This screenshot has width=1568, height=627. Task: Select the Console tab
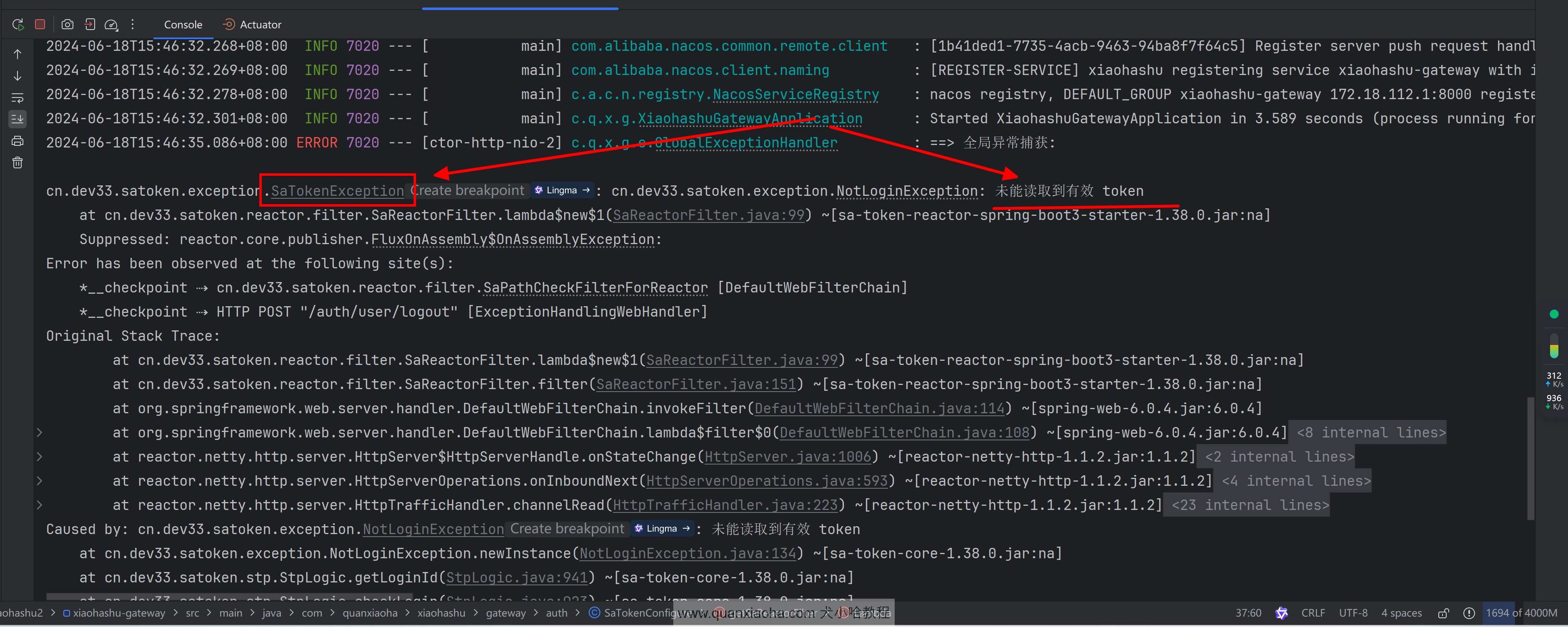click(x=183, y=24)
